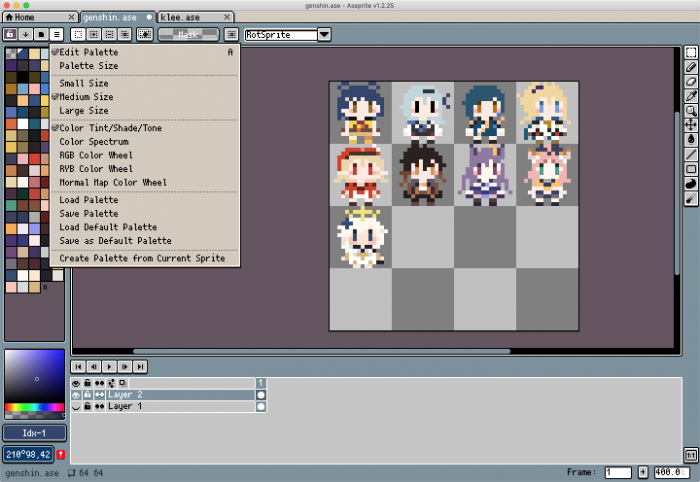700x482 pixels.
Task: Open the palette presets arrow button
Action: 25,34
